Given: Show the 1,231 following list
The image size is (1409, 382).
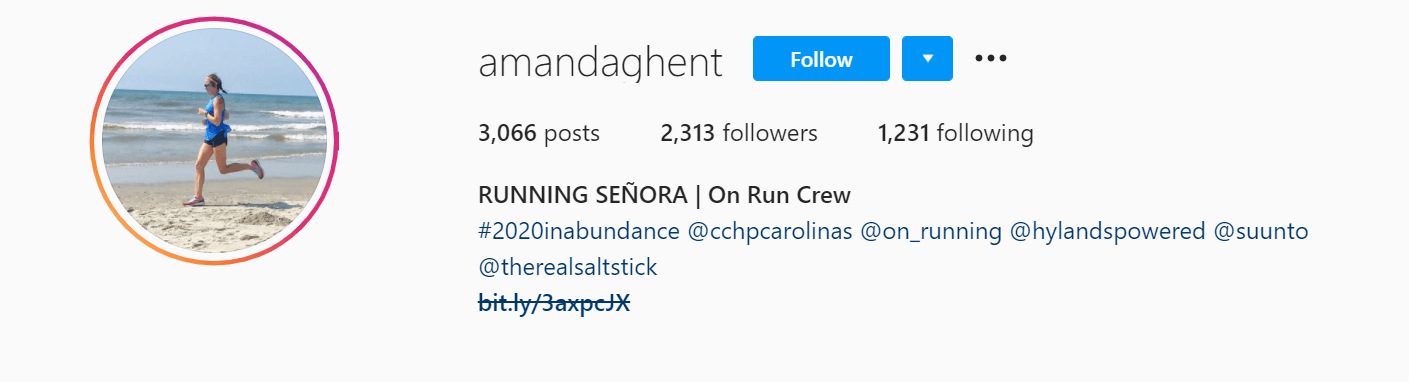Looking at the screenshot, I should click(x=956, y=133).
